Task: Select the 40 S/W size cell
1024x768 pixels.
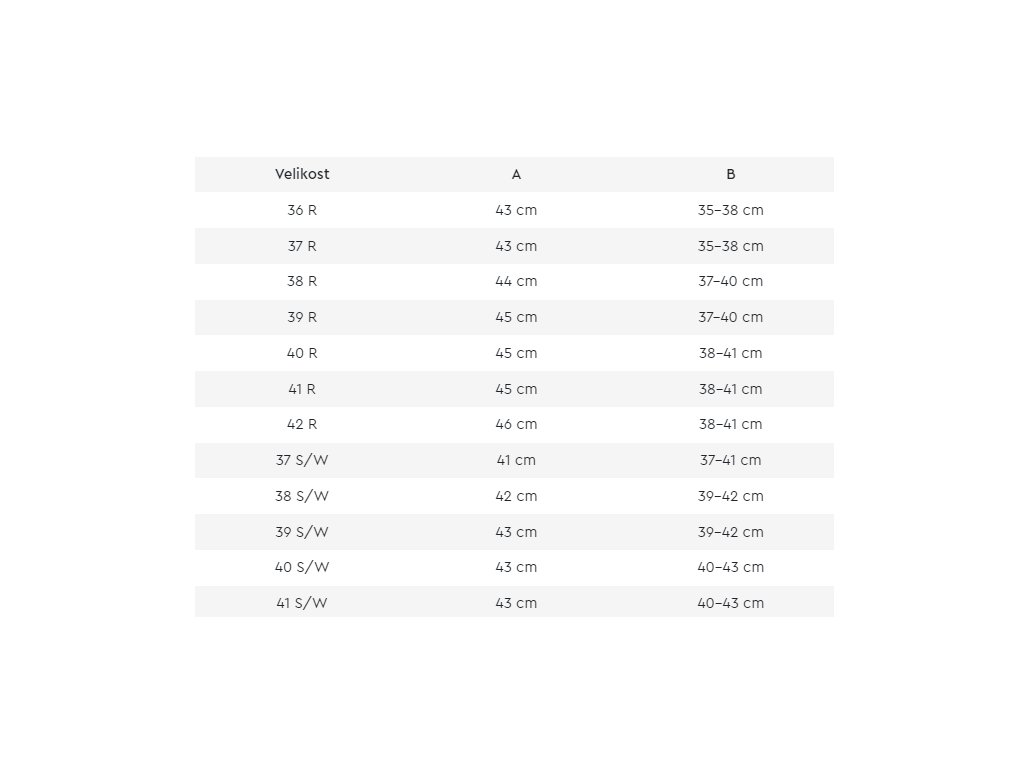Action: [x=302, y=568]
